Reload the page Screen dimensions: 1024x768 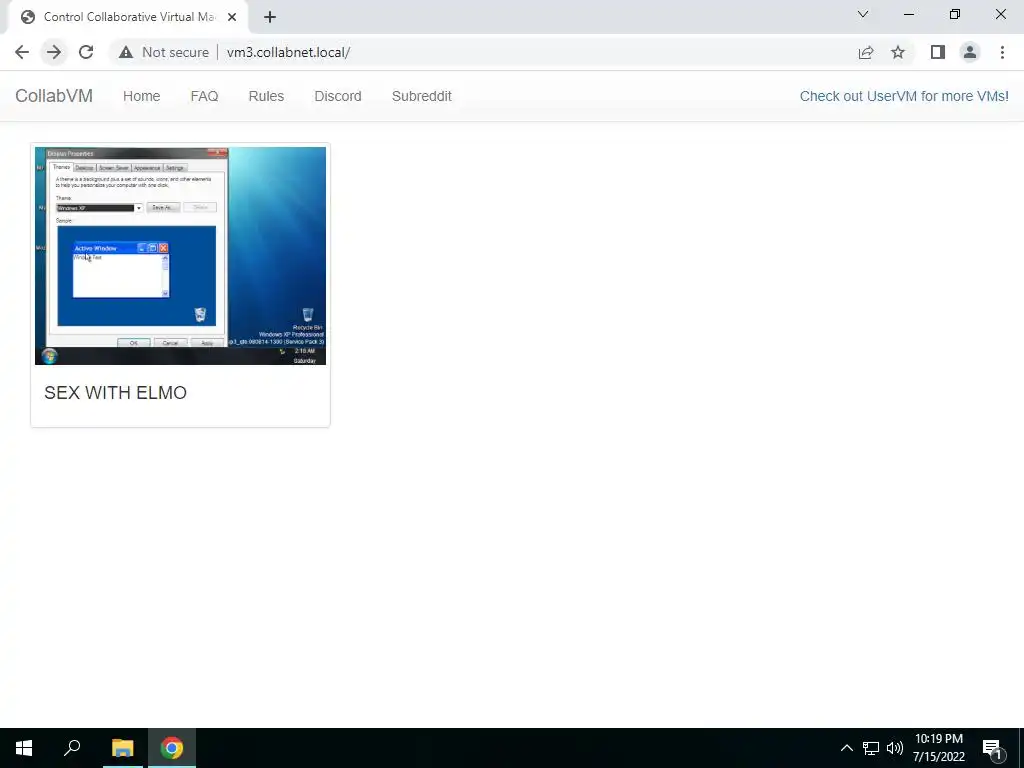(86, 52)
